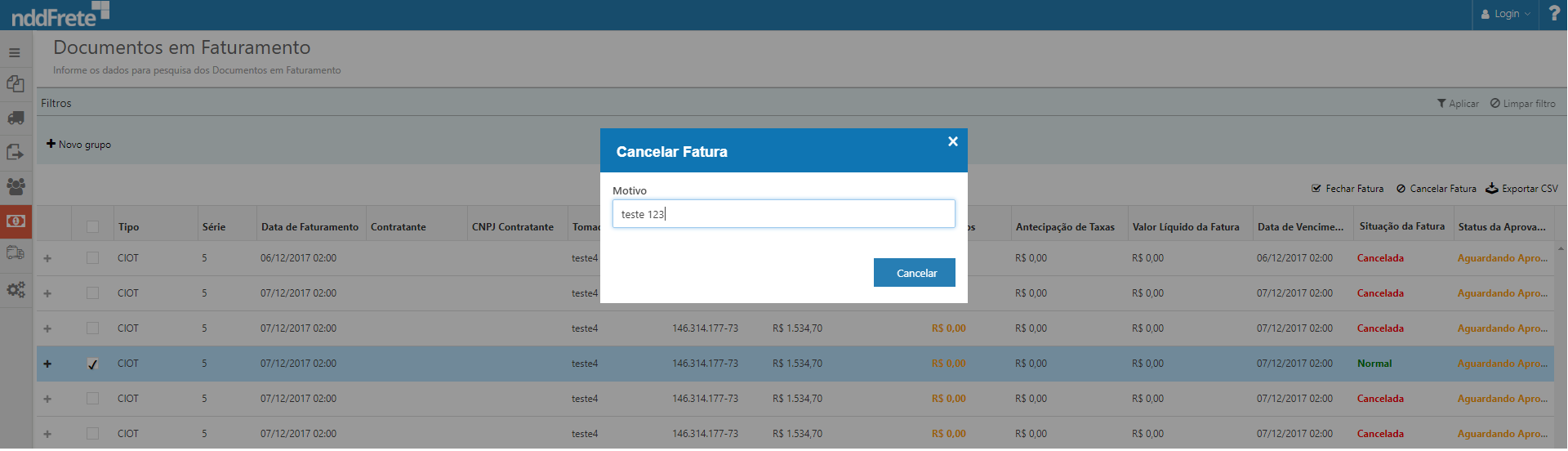Sort by the Data de Faturamento column header
Image resolution: width=1568 pixels, height=451 pixels.
pos(310,227)
